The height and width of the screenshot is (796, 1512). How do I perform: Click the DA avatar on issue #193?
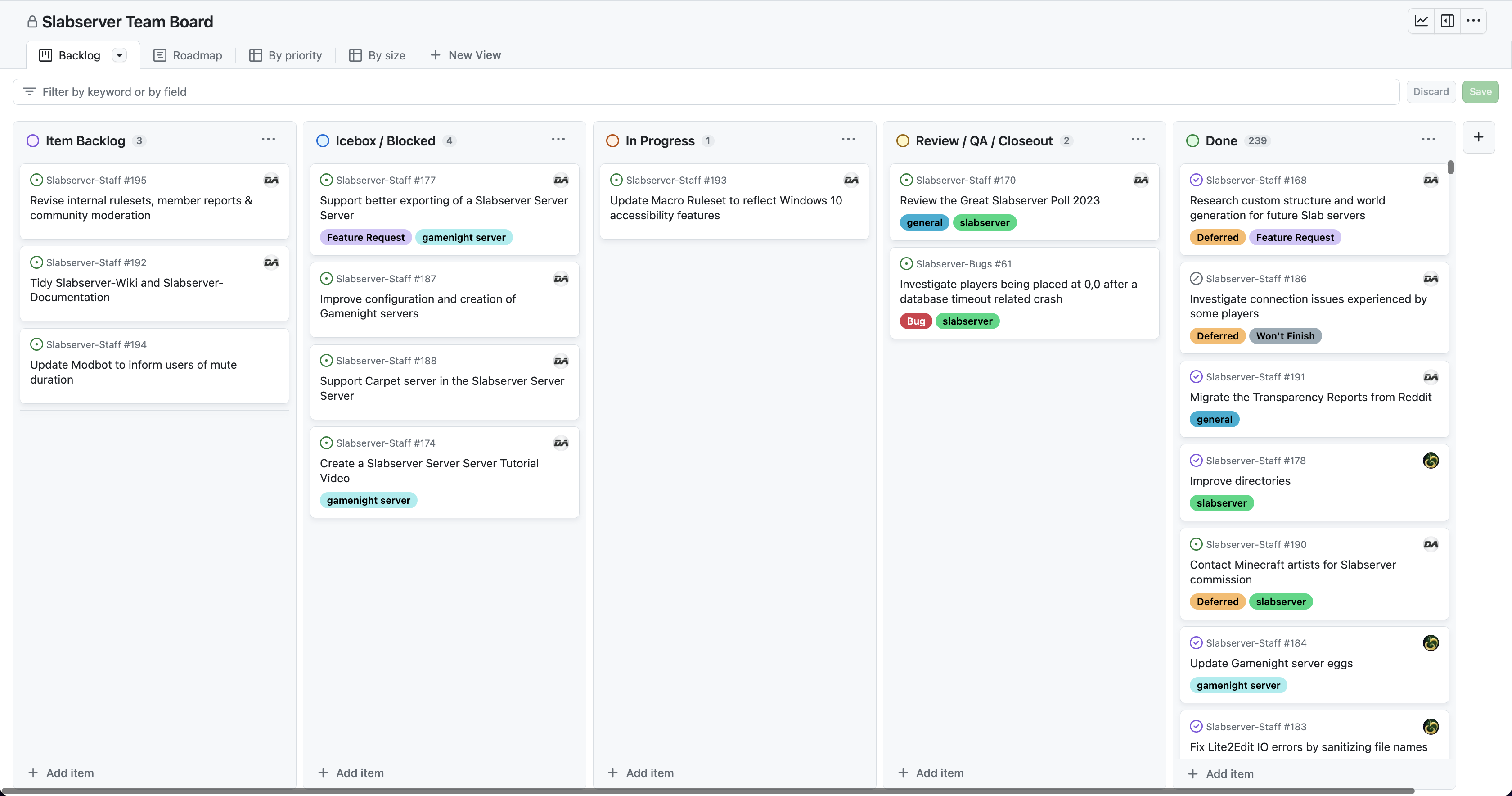[850, 180]
